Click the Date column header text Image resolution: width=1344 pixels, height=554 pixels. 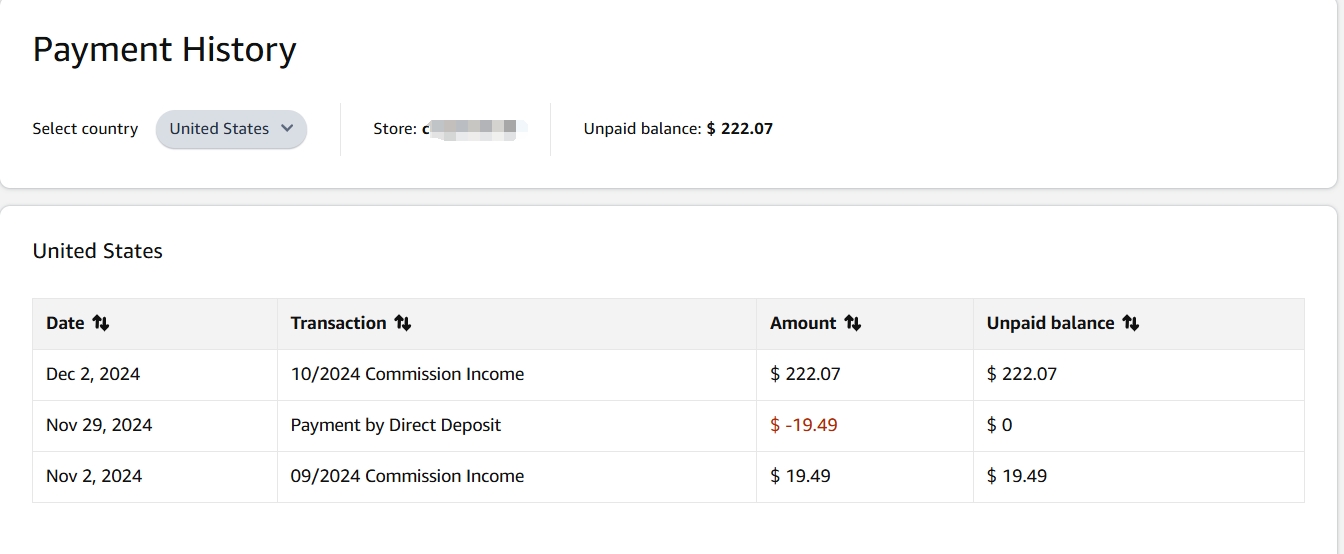pyautogui.click(x=65, y=323)
